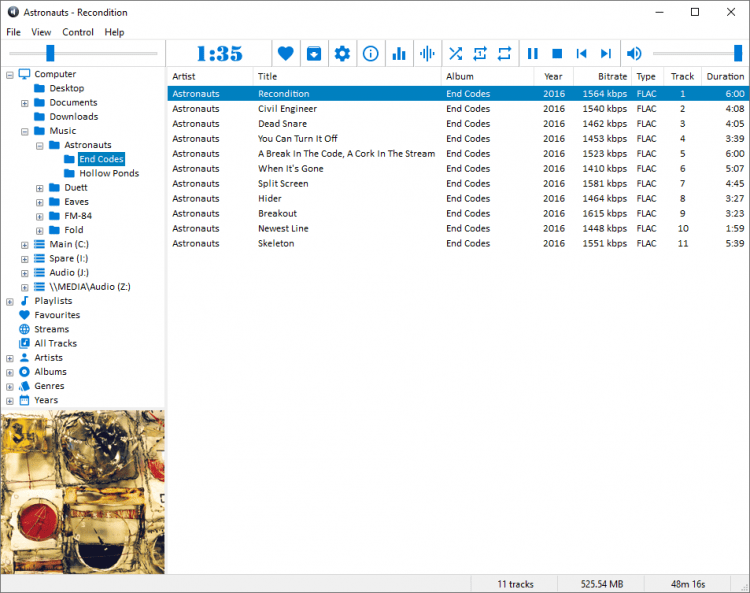Image resolution: width=750 pixels, height=593 pixels.
Task: Open the Control menu
Action: click(78, 32)
